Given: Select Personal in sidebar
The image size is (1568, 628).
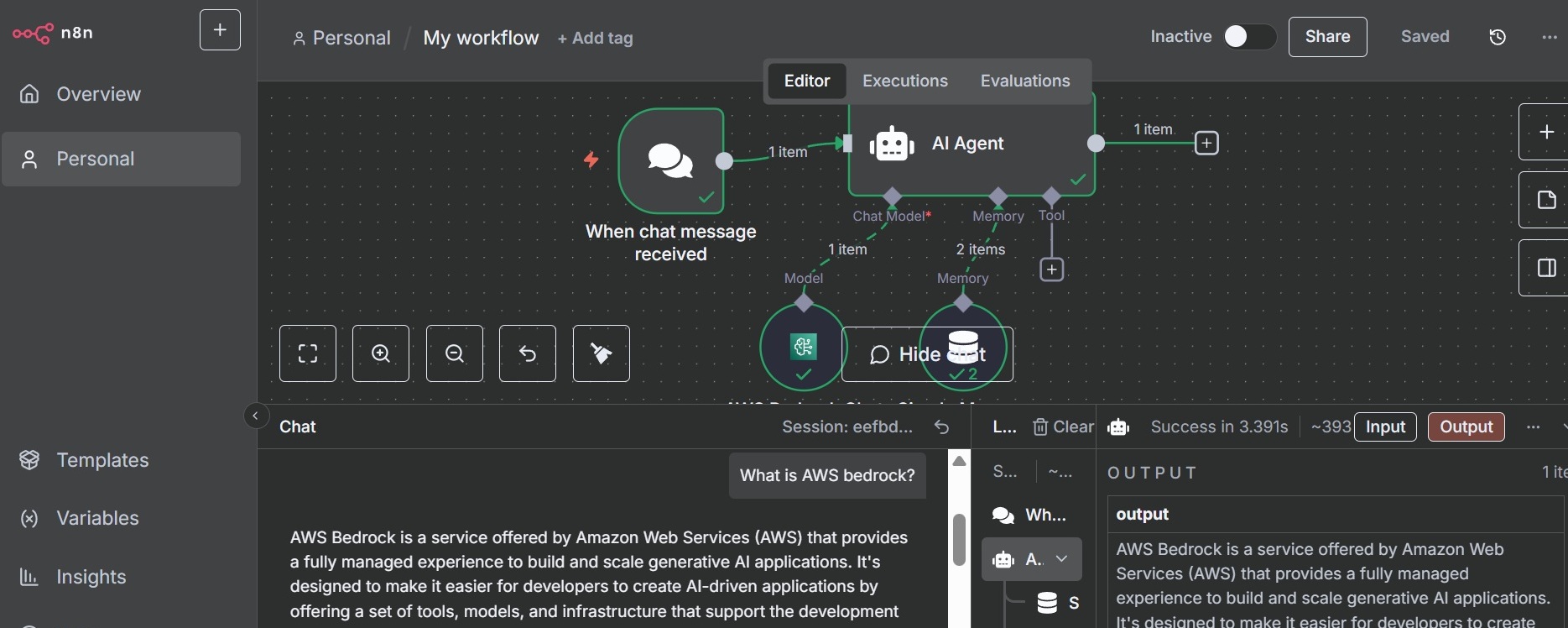Looking at the screenshot, I should 121,159.
